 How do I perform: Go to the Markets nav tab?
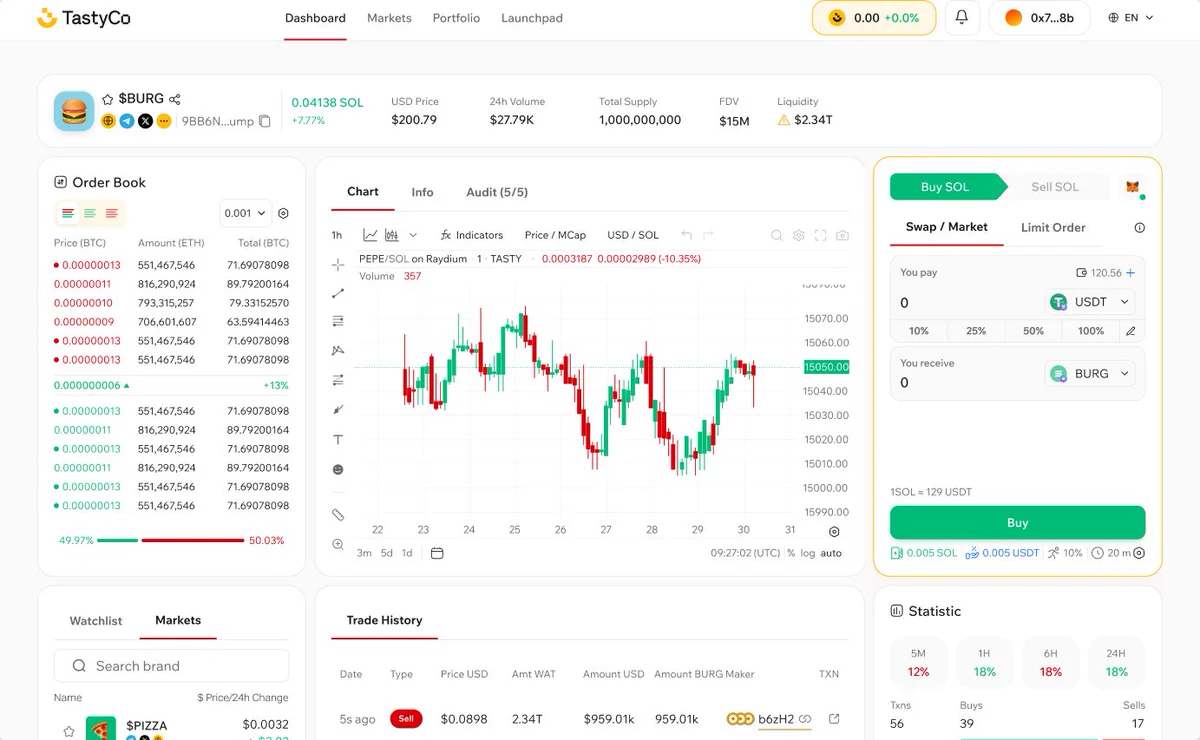389,18
